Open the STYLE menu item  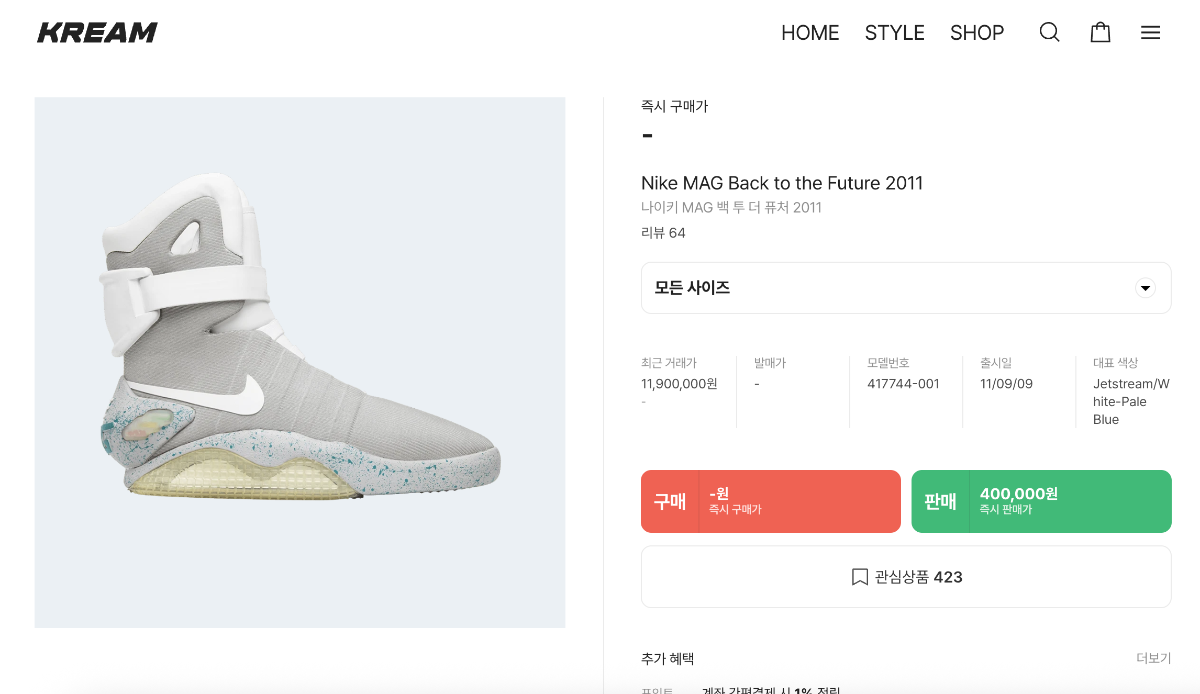pyautogui.click(x=894, y=32)
